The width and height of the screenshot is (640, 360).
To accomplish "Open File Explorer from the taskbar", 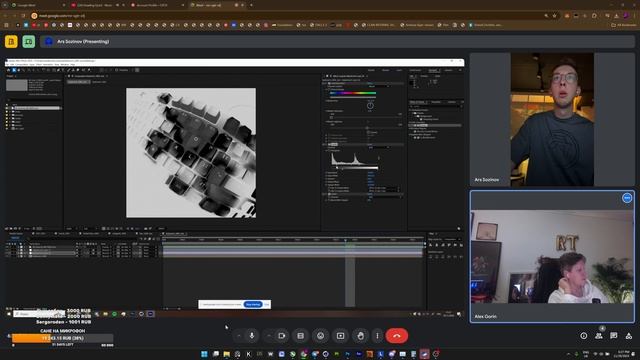I will [227, 354].
